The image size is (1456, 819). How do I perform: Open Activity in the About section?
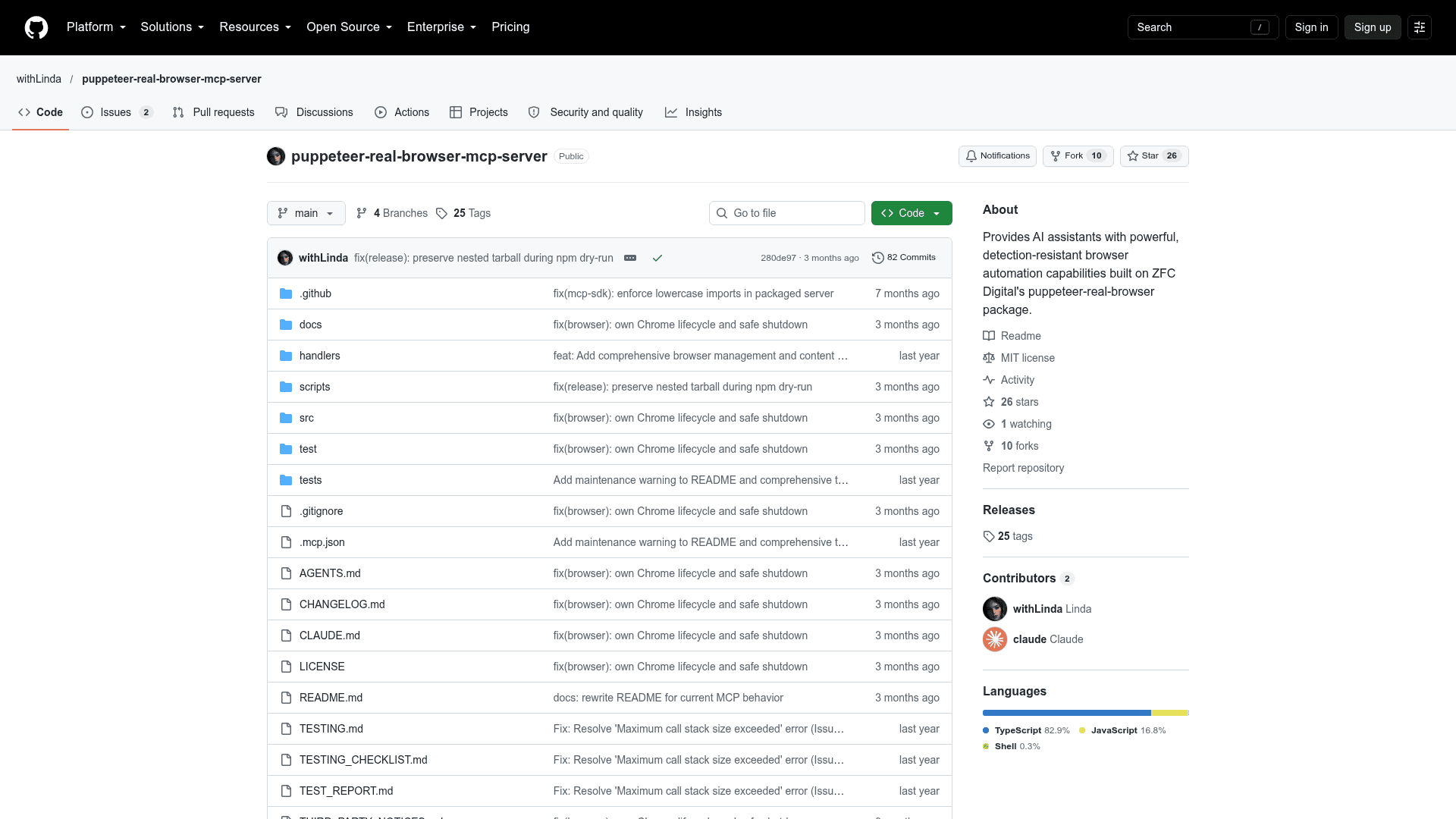point(1009,380)
